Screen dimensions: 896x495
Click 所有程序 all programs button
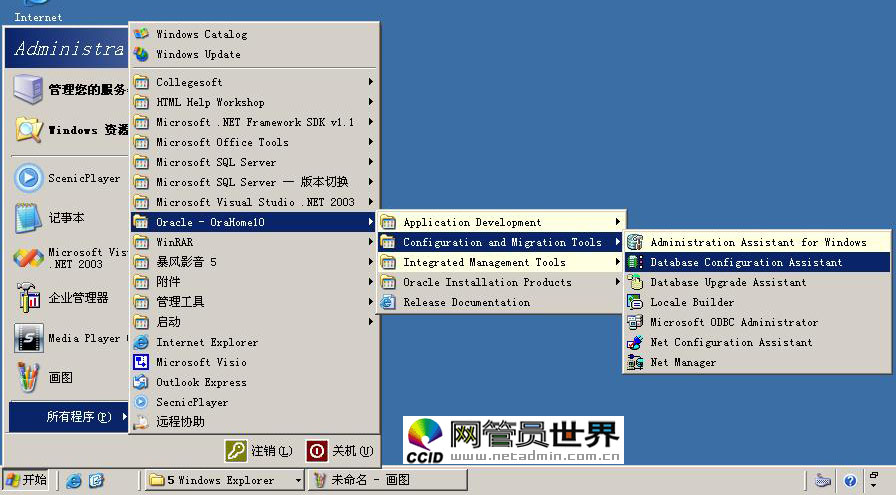[69, 417]
